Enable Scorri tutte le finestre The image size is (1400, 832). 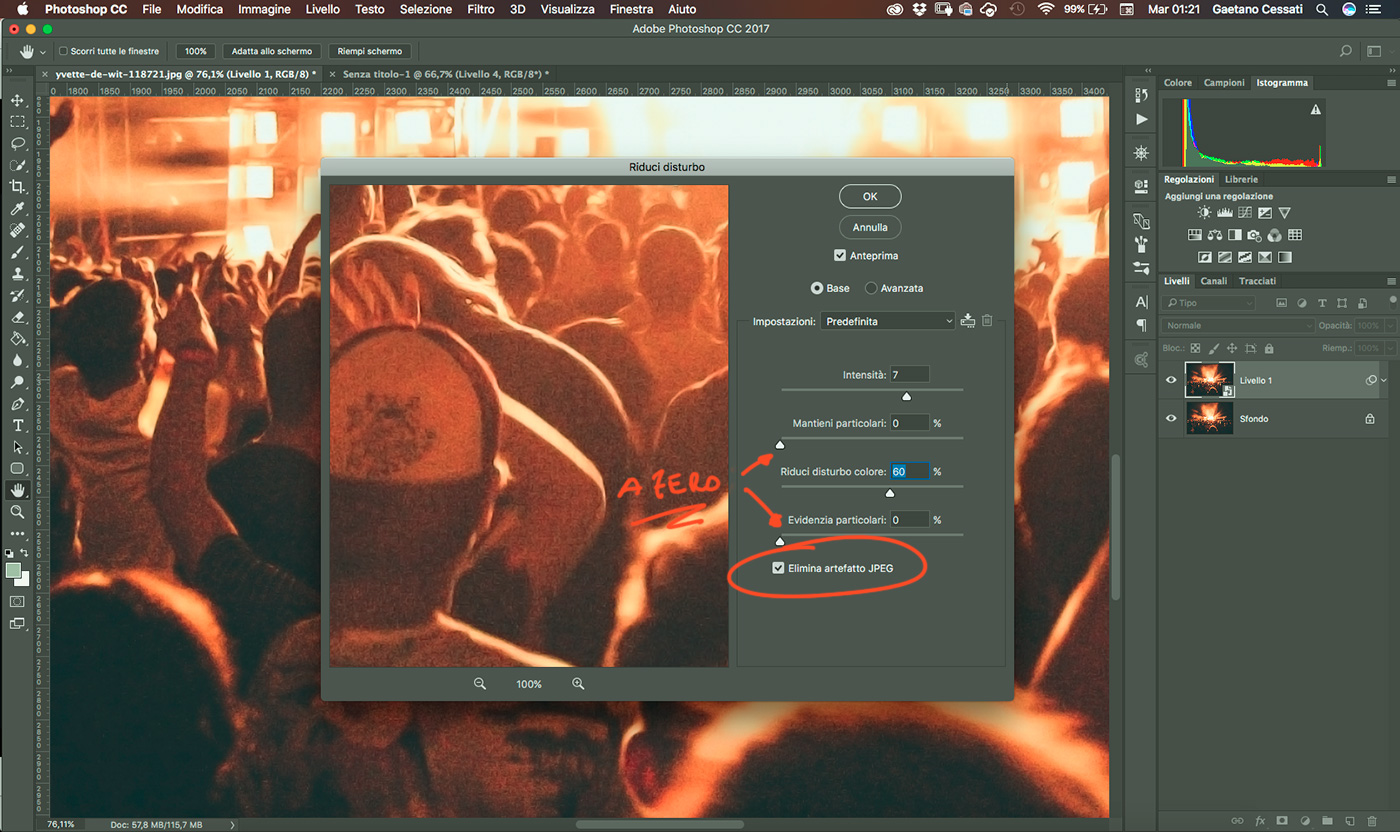click(x=63, y=51)
